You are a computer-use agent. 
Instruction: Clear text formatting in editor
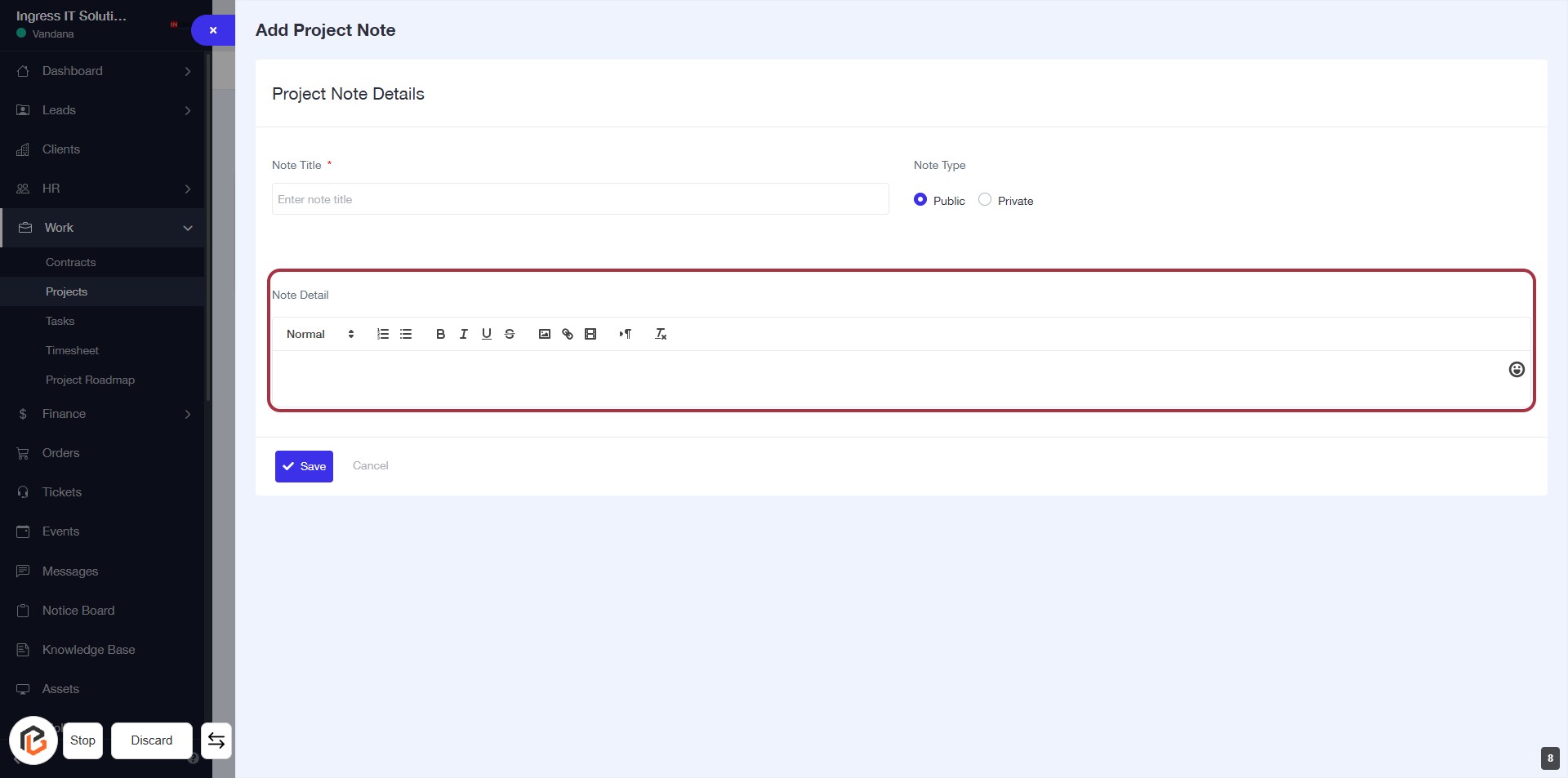pos(661,334)
